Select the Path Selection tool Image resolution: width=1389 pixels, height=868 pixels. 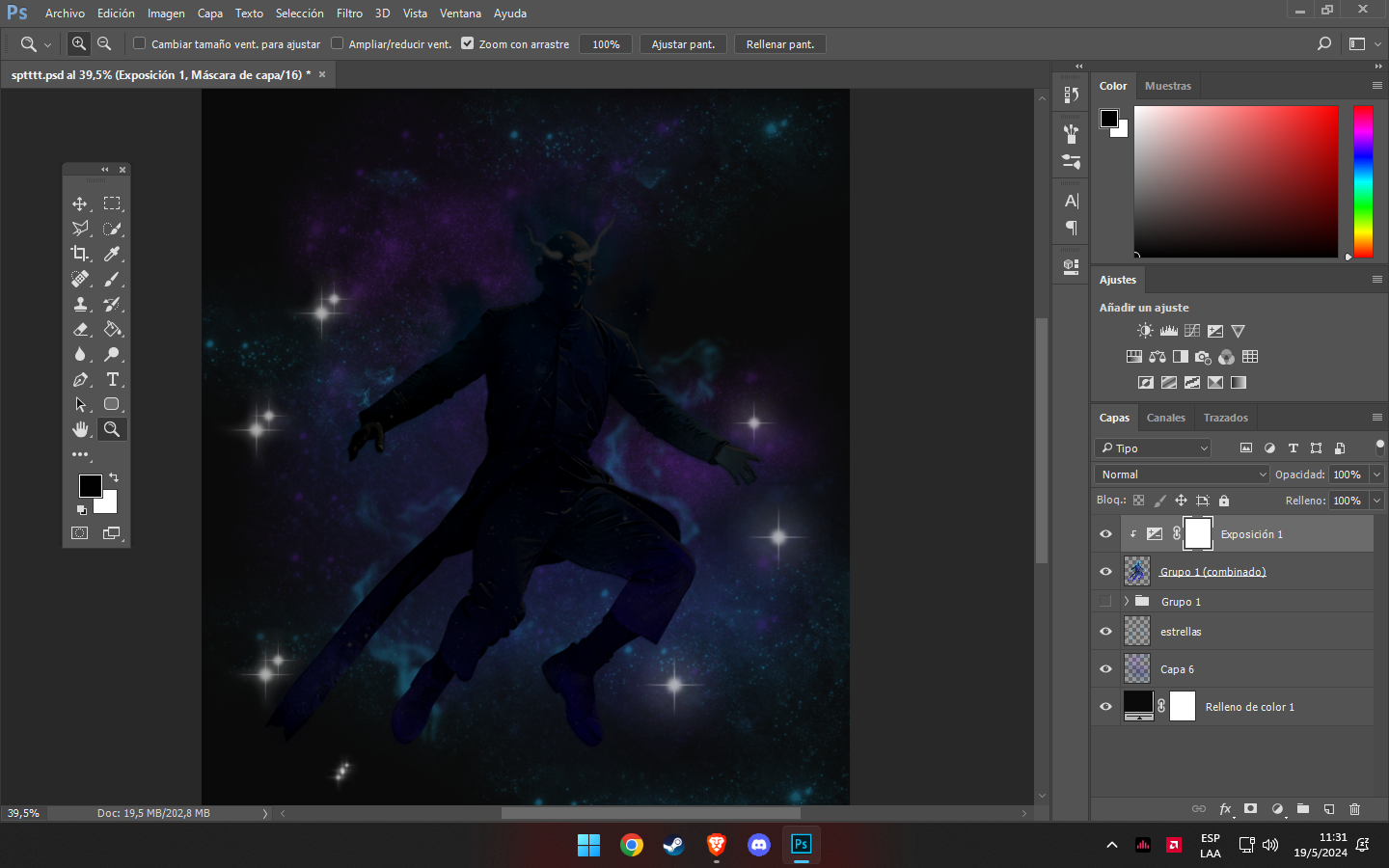(80, 404)
